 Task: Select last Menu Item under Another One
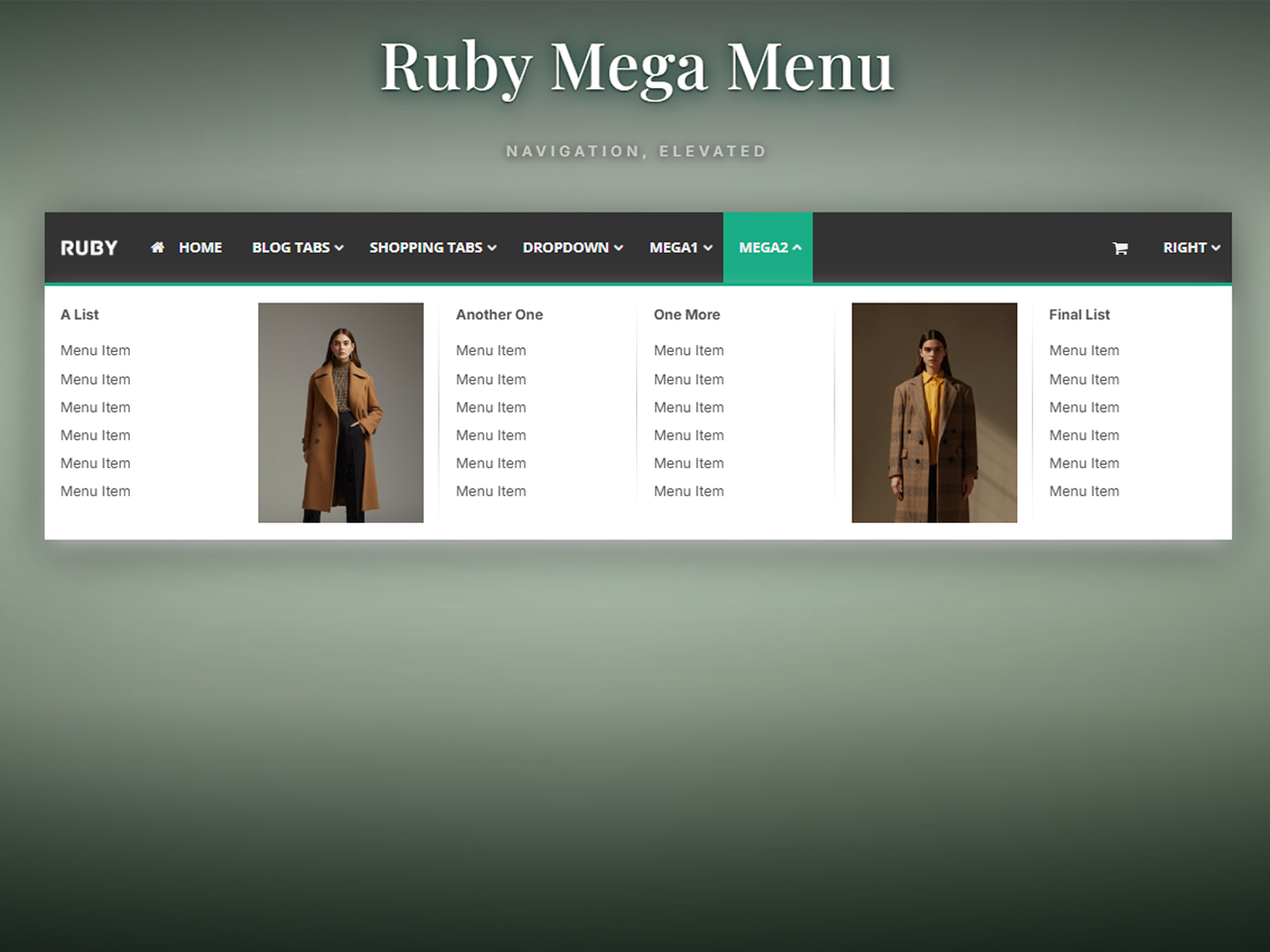(491, 491)
